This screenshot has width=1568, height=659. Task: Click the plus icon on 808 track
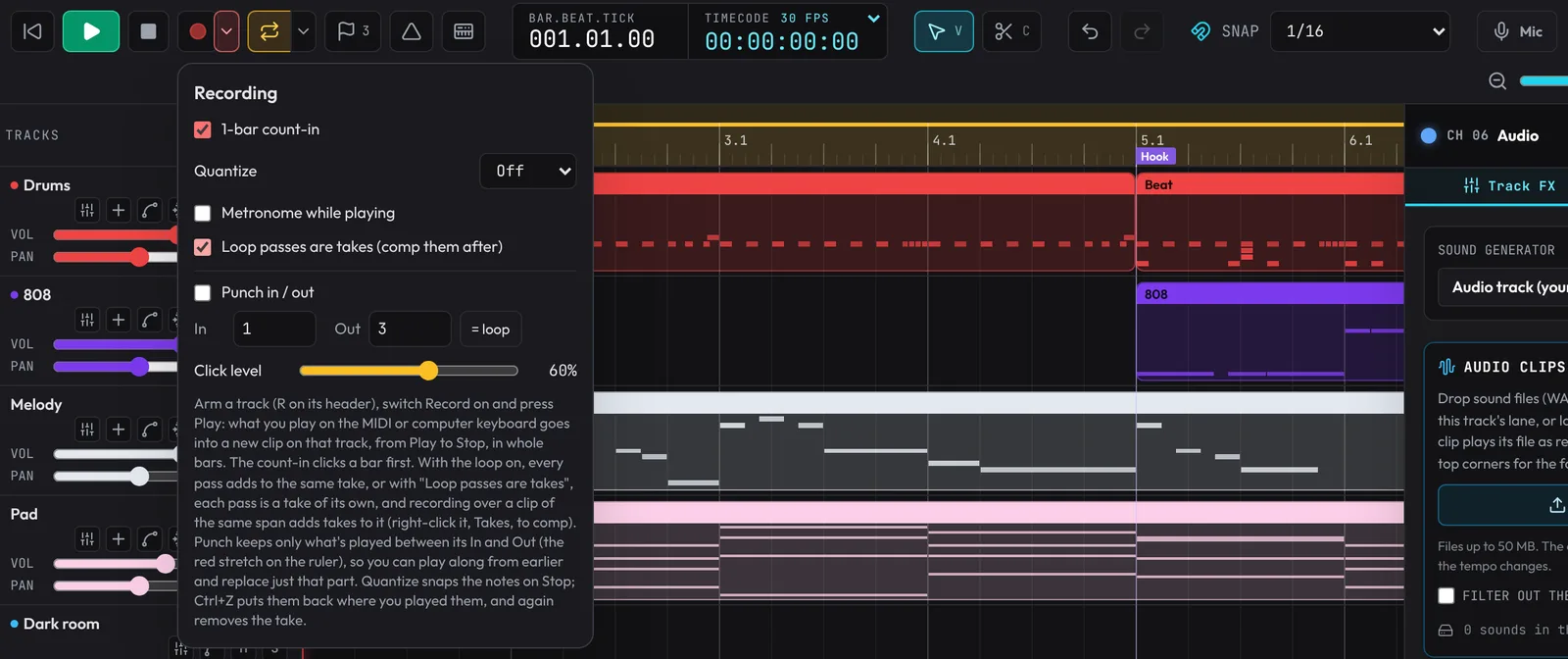pos(119,320)
